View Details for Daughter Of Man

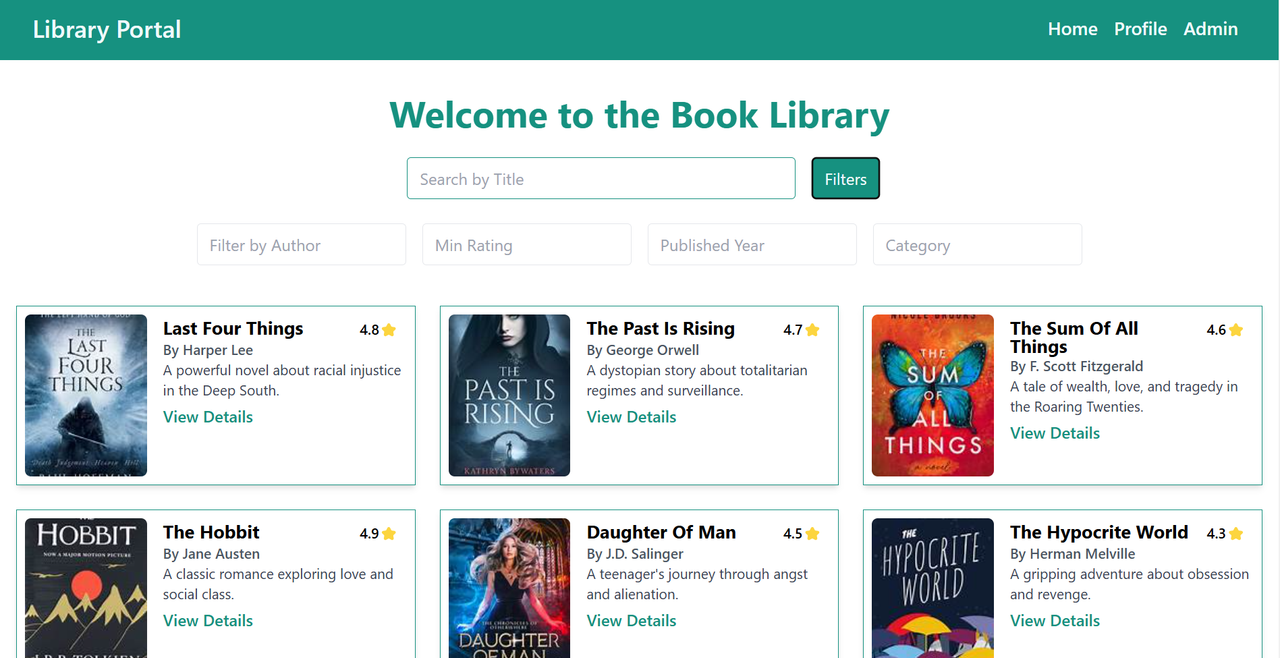[x=631, y=621]
